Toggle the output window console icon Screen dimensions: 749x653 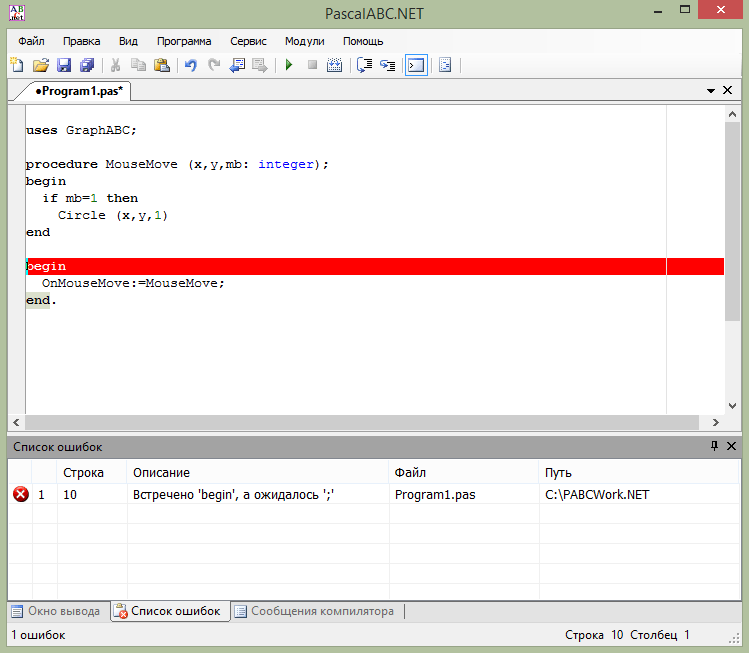[x=416, y=65]
